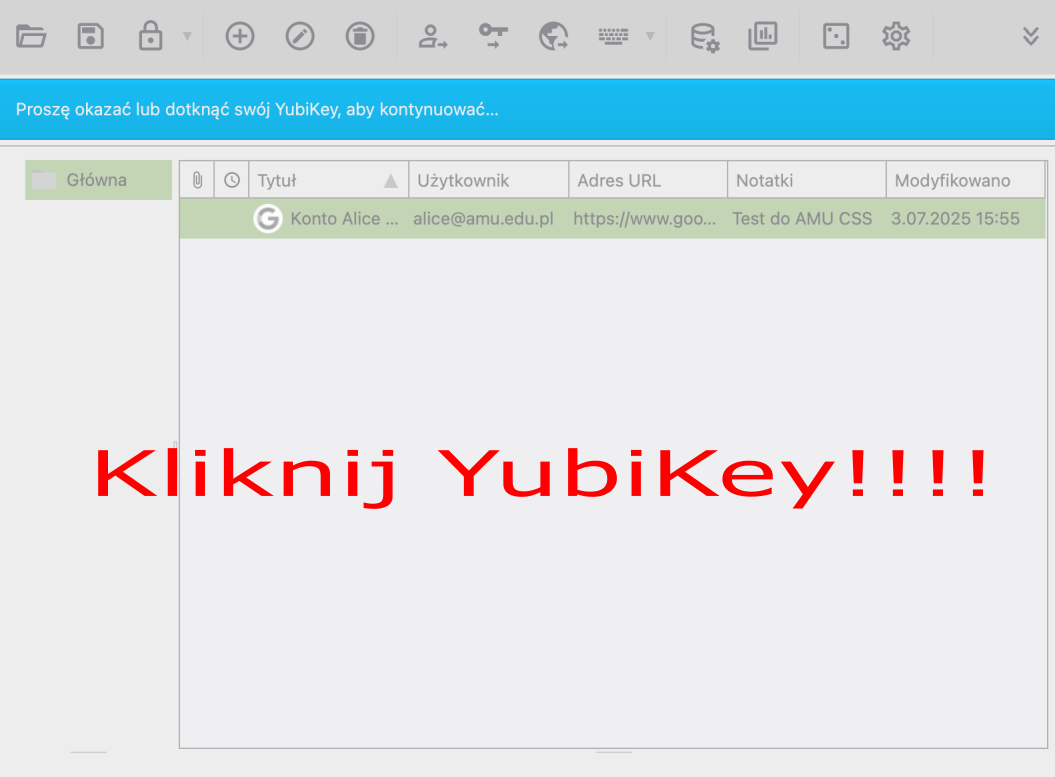Click the open database folder icon
The width and height of the screenshot is (1055, 777).
coord(31,37)
